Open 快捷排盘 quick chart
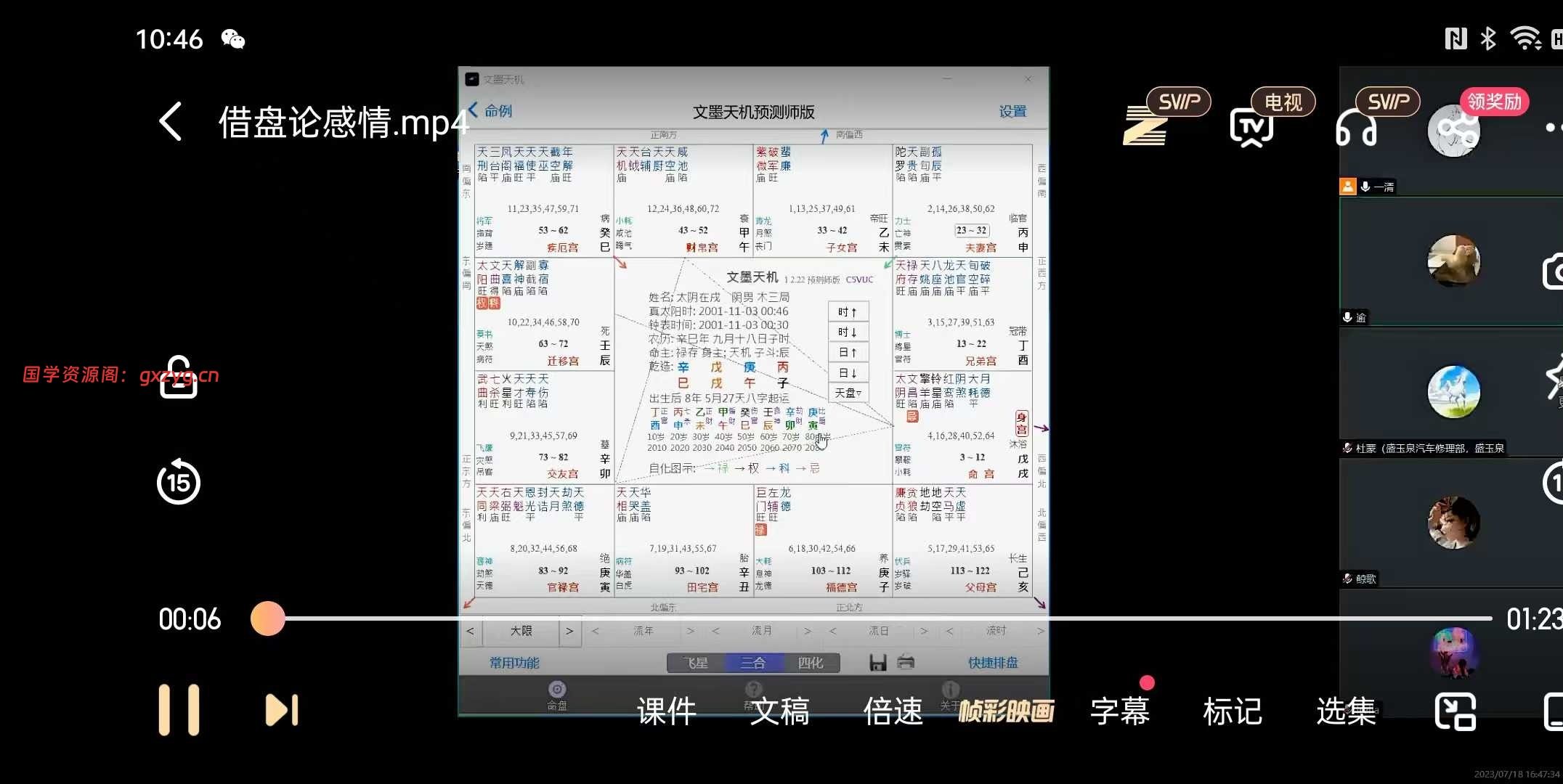The image size is (1563, 784). click(x=993, y=663)
